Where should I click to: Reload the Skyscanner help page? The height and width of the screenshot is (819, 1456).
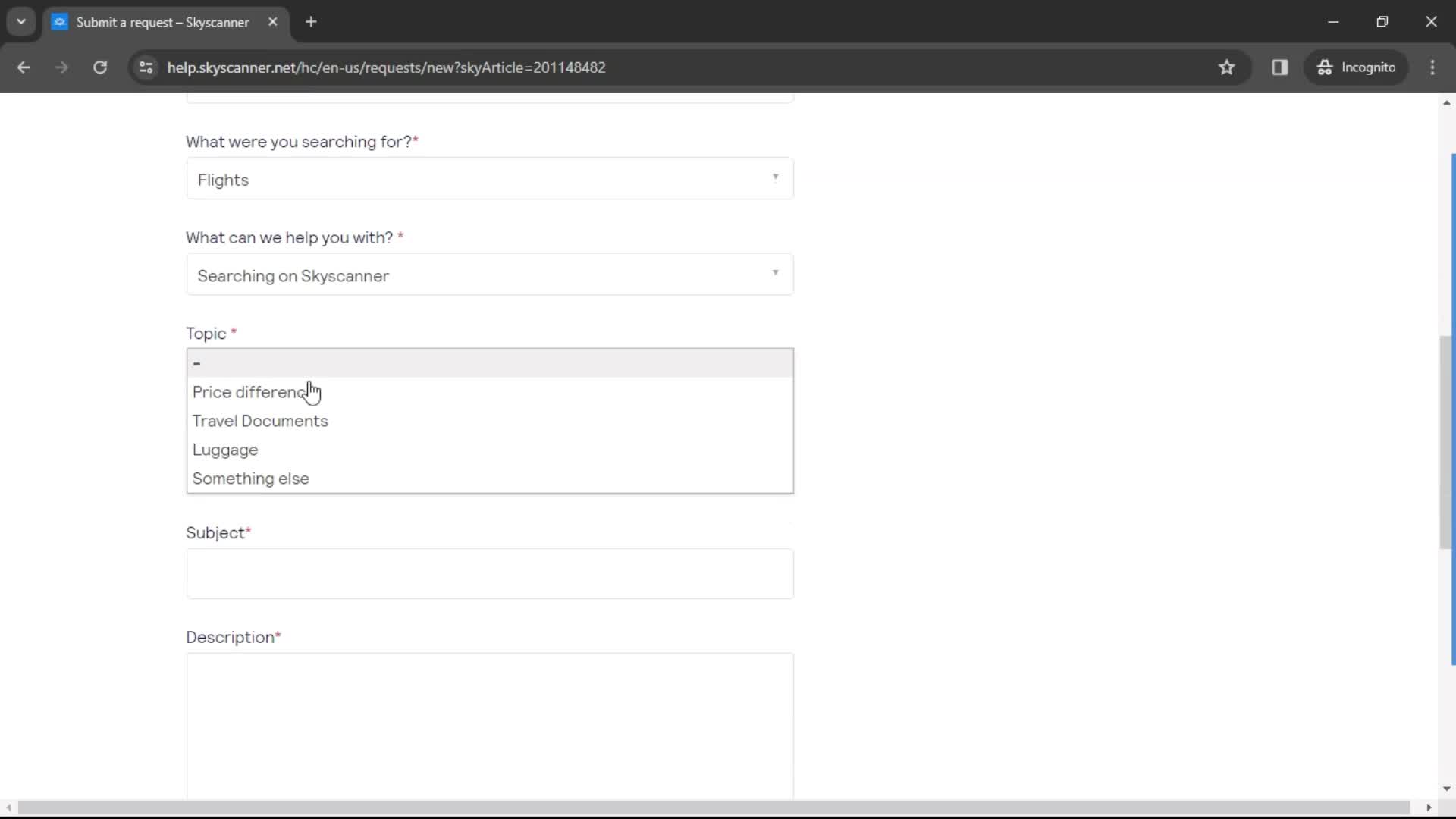tap(100, 67)
